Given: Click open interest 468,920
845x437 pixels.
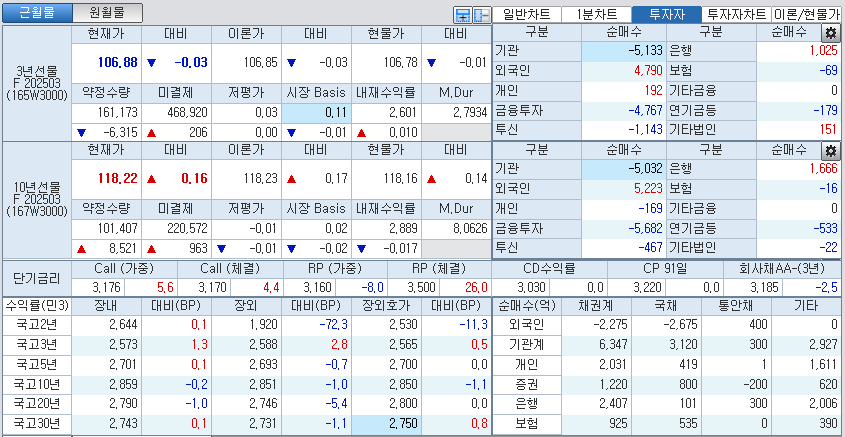Looking at the screenshot, I should pos(188,113).
